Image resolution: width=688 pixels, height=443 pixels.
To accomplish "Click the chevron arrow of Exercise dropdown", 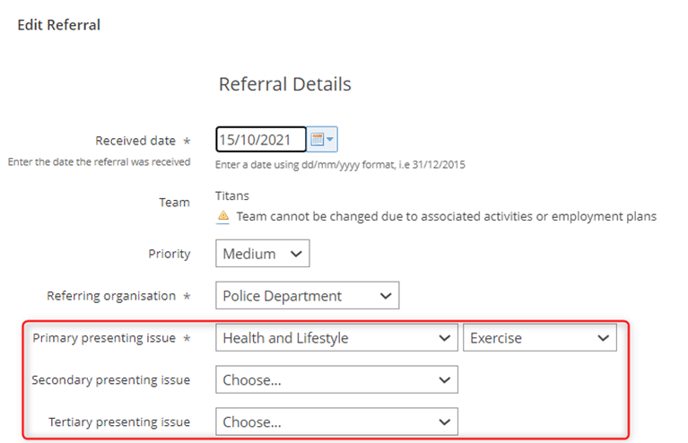I will click(x=603, y=338).
